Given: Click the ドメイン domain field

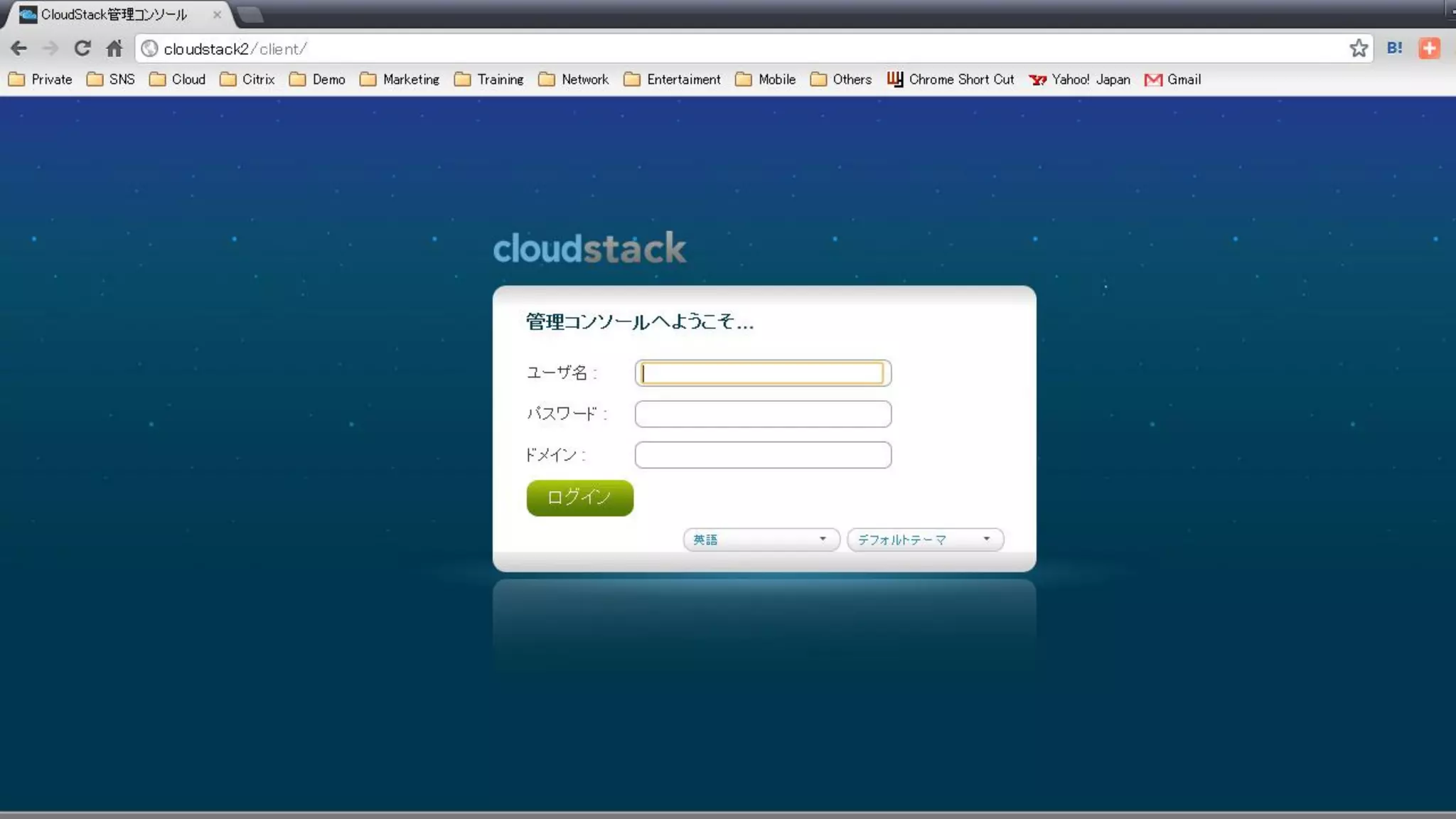Looking at the screenshot, I should click(762, 455).
